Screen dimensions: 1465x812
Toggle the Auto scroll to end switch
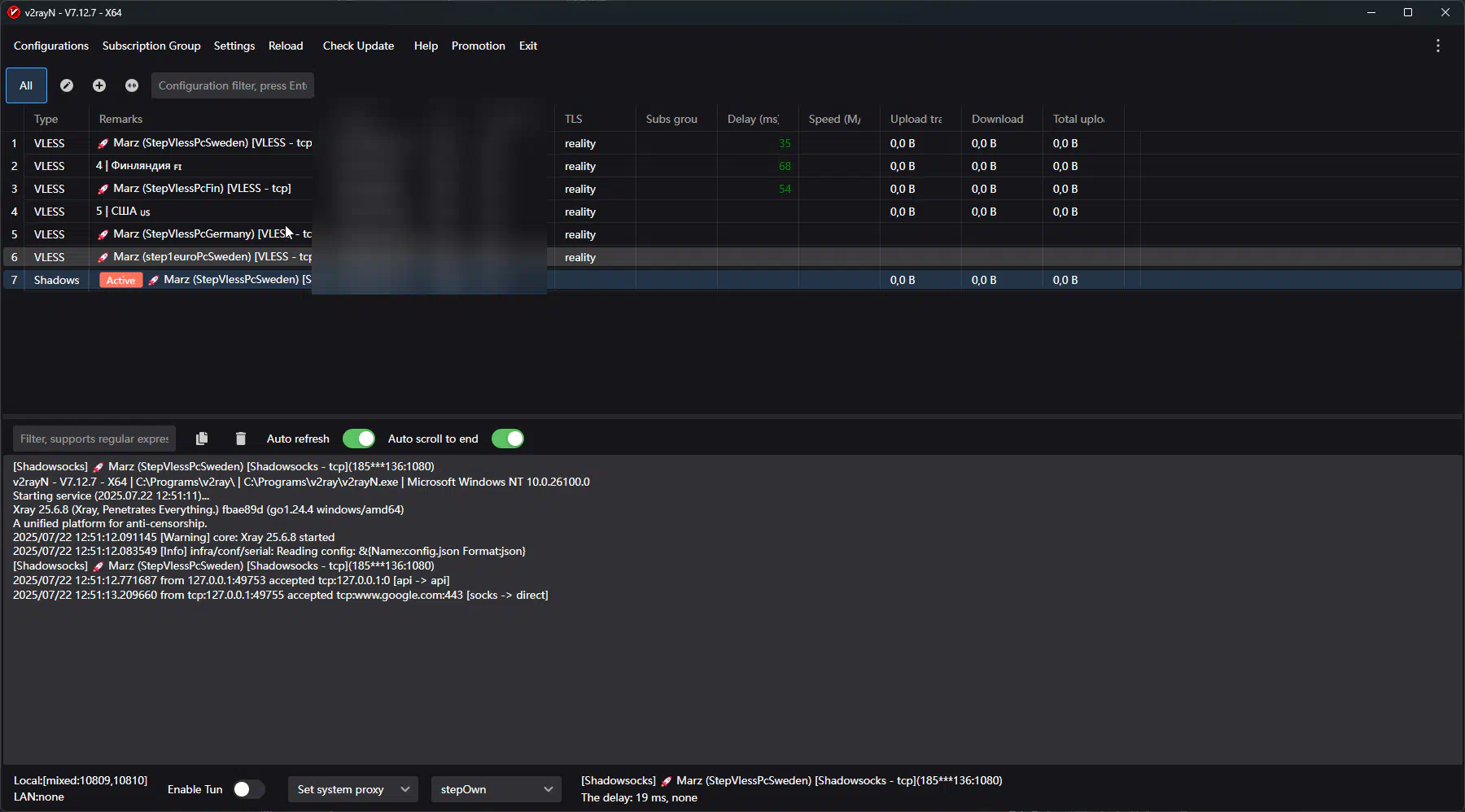click(508, 439)
